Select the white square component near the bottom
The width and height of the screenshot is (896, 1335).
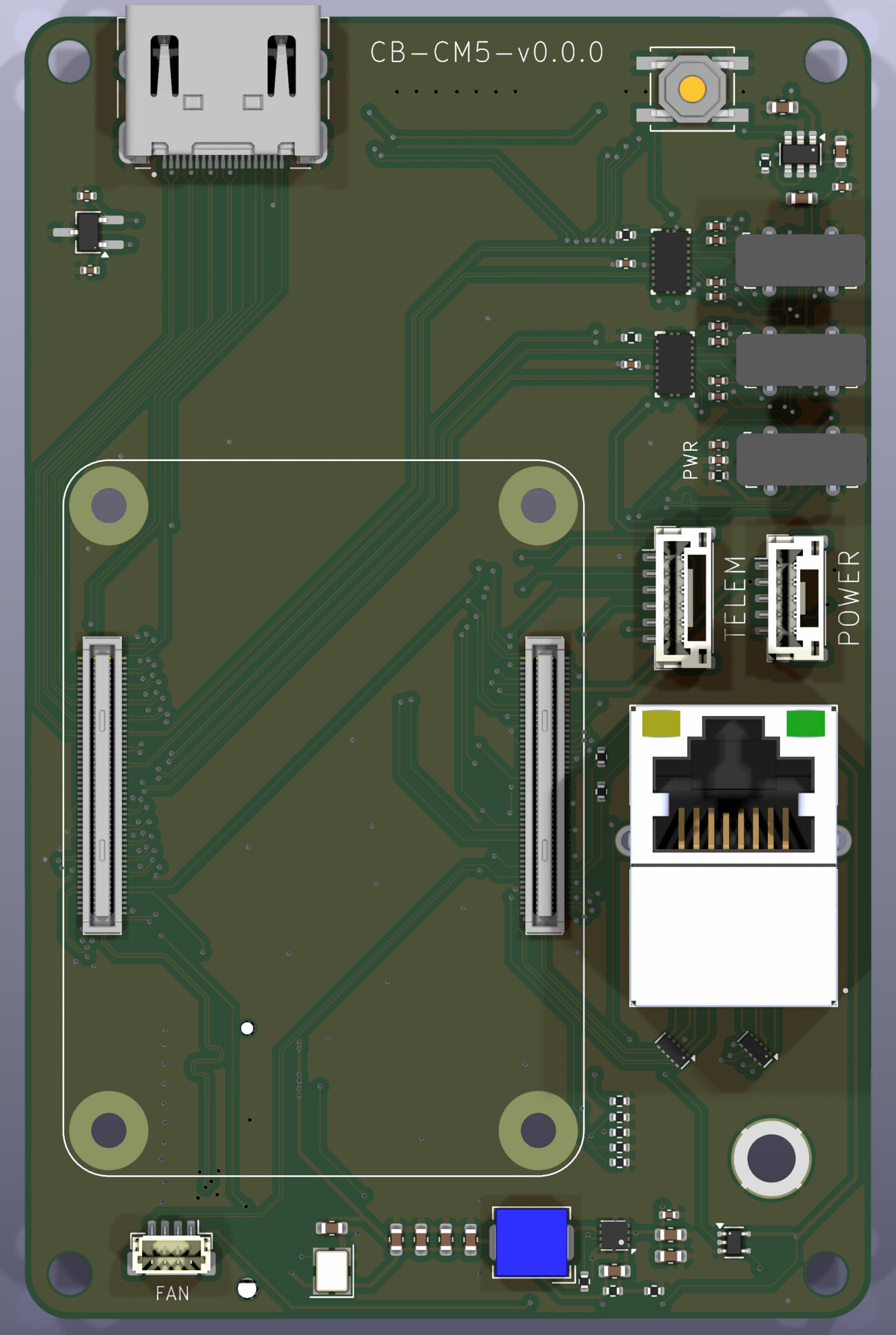click(x=332, y=1270)
